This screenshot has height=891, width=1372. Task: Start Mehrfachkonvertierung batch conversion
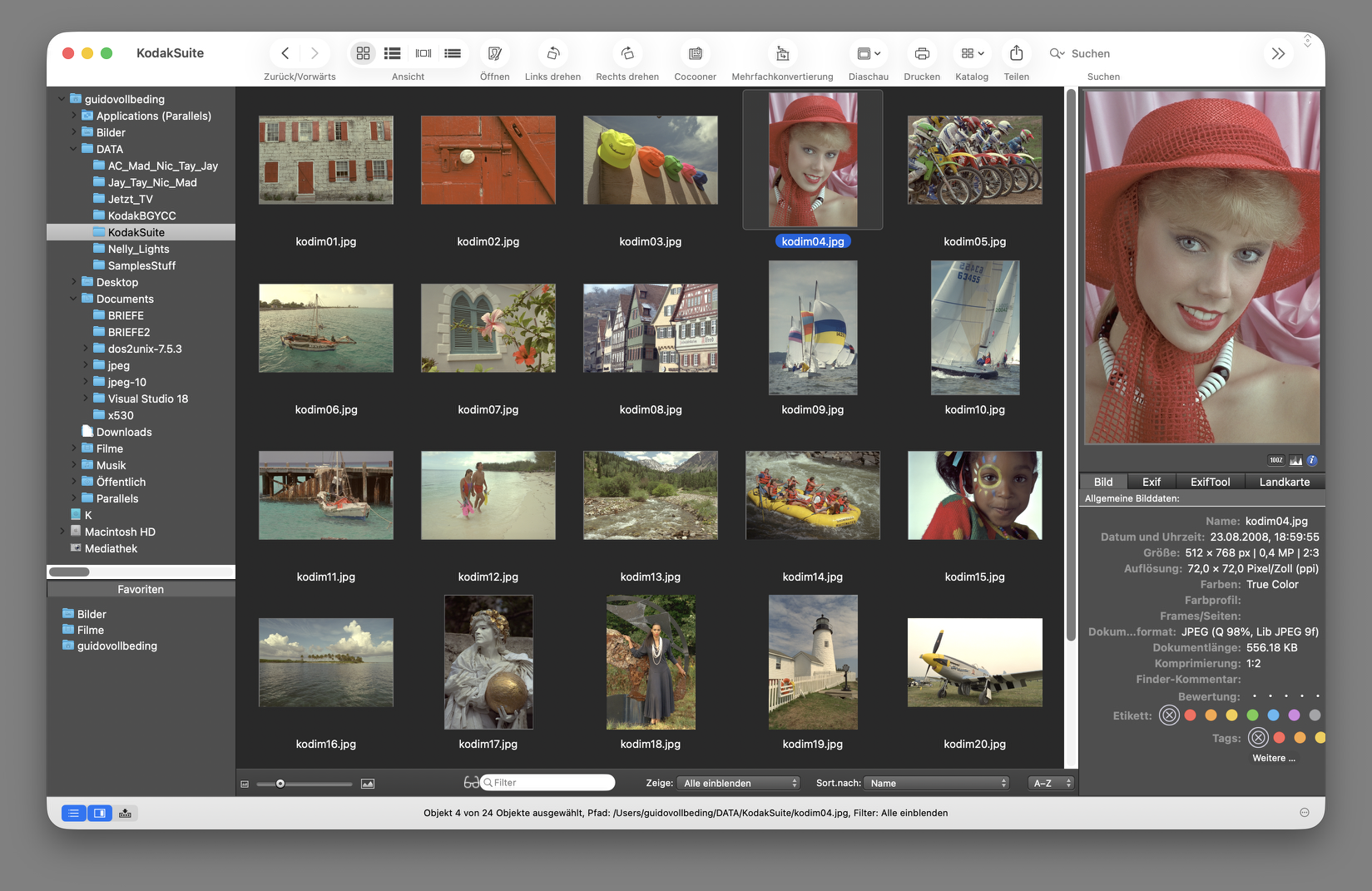pos(782,53)
